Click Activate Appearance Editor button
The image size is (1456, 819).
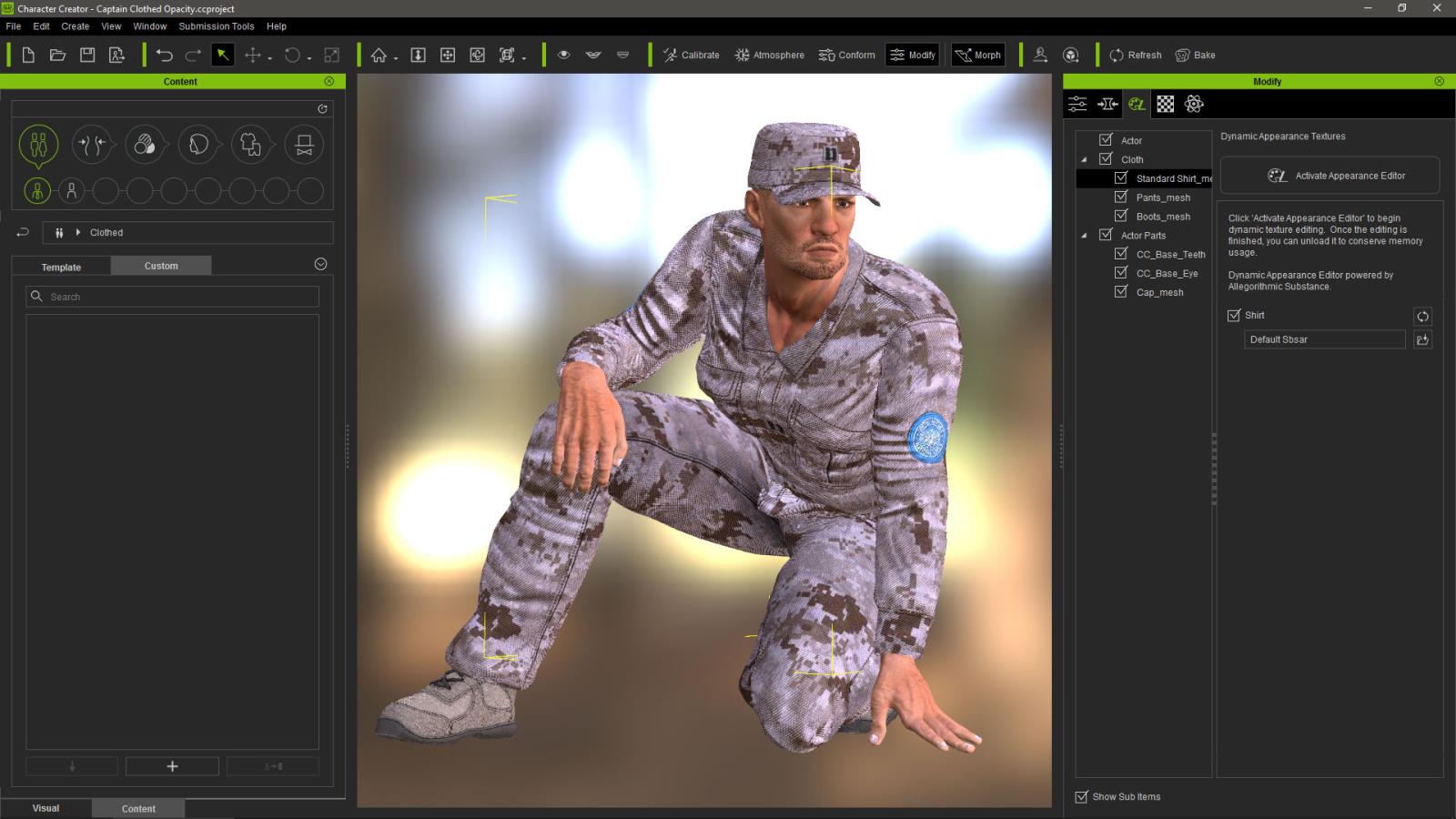[1330, 176]
